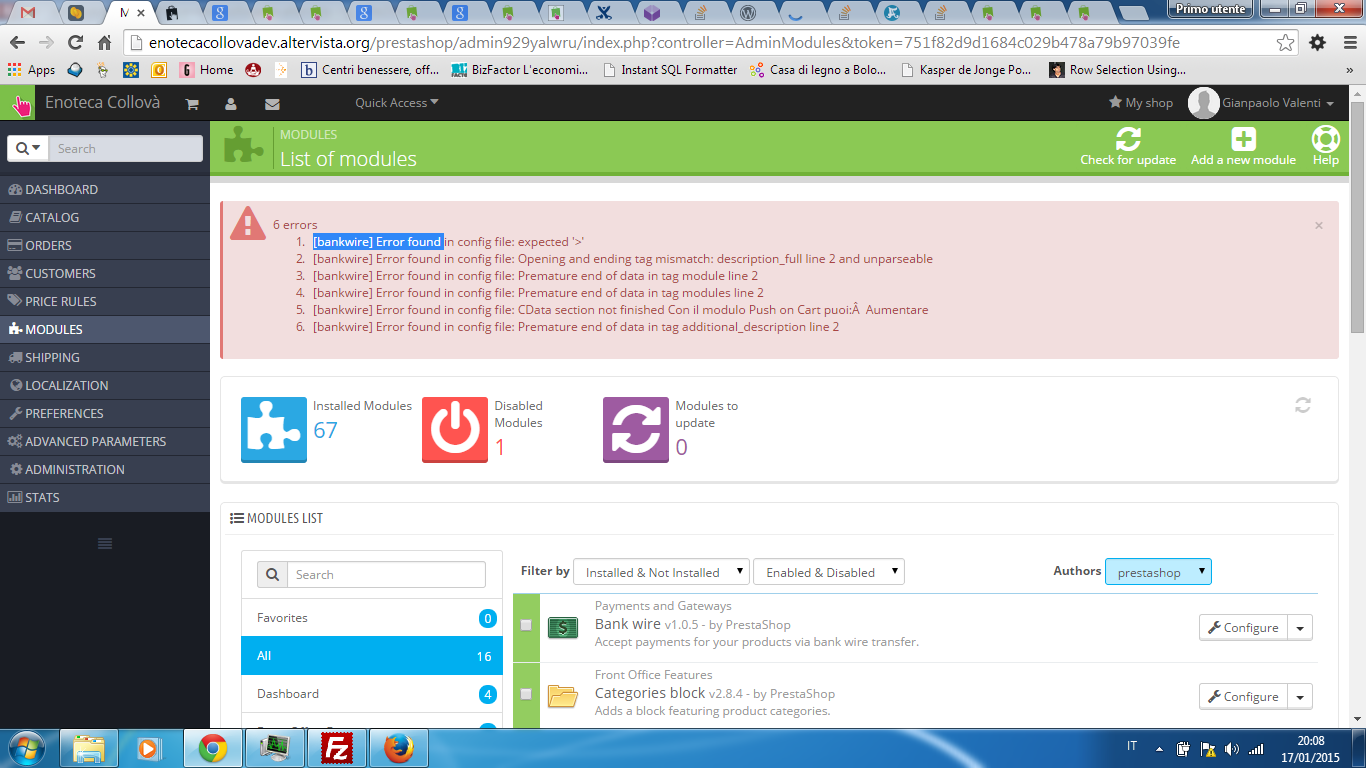
Task: Open the Installed & Not Installed filter
Action: click(661, 572)
